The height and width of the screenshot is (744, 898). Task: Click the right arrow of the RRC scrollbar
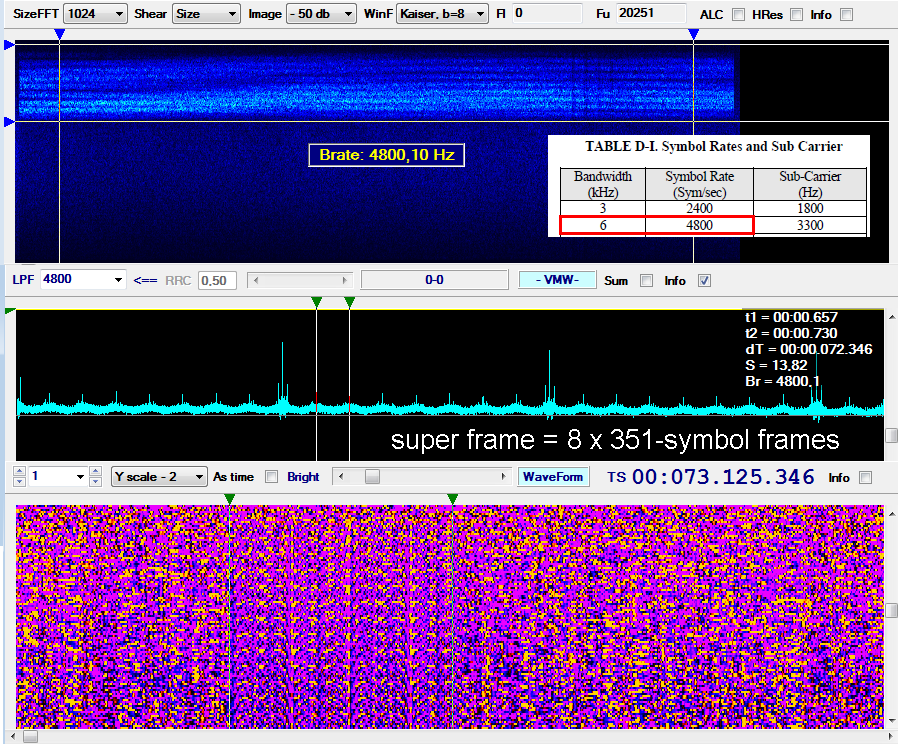coord(346,281)
